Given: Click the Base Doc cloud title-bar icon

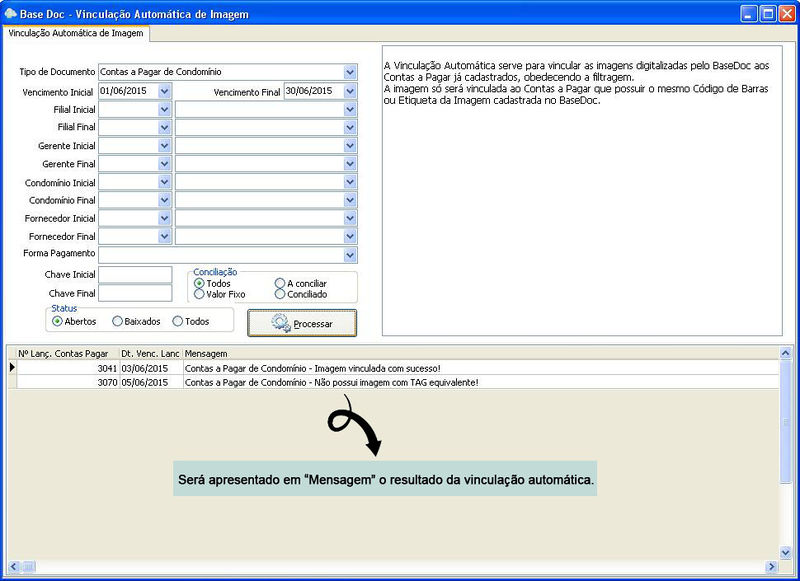Looking at the screenshot, I should pos(10,13).
